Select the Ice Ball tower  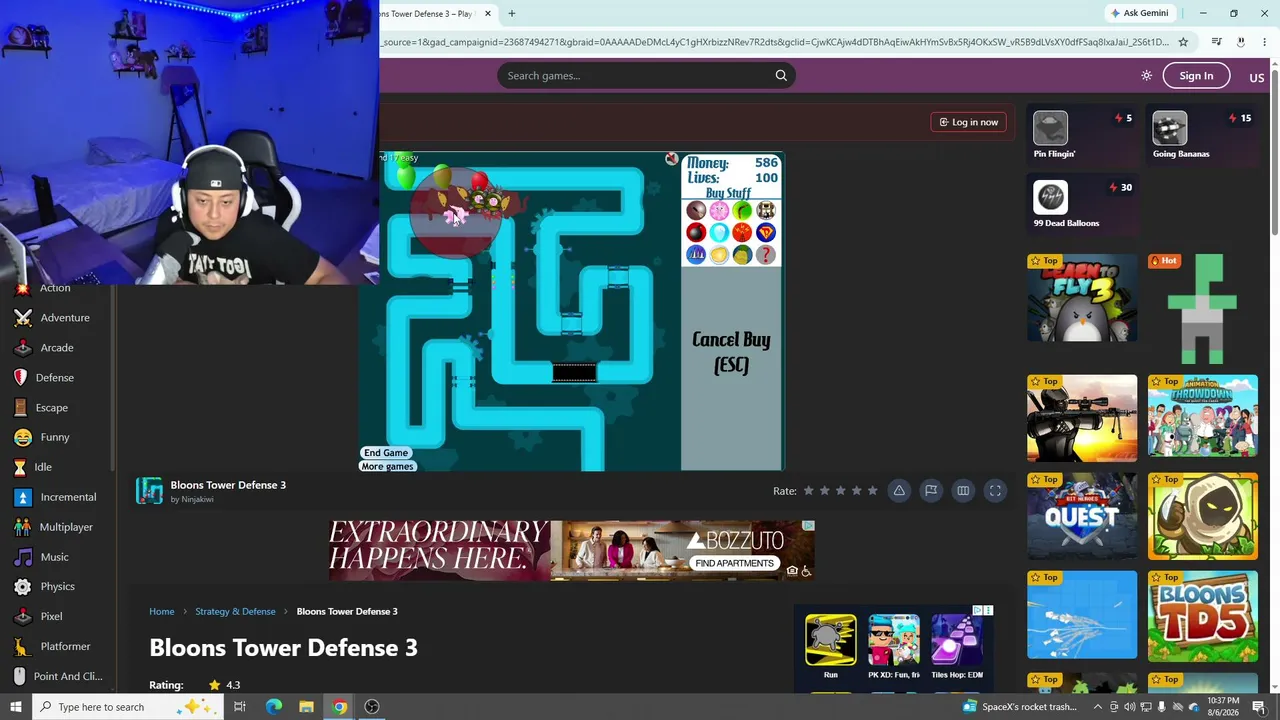719,232
